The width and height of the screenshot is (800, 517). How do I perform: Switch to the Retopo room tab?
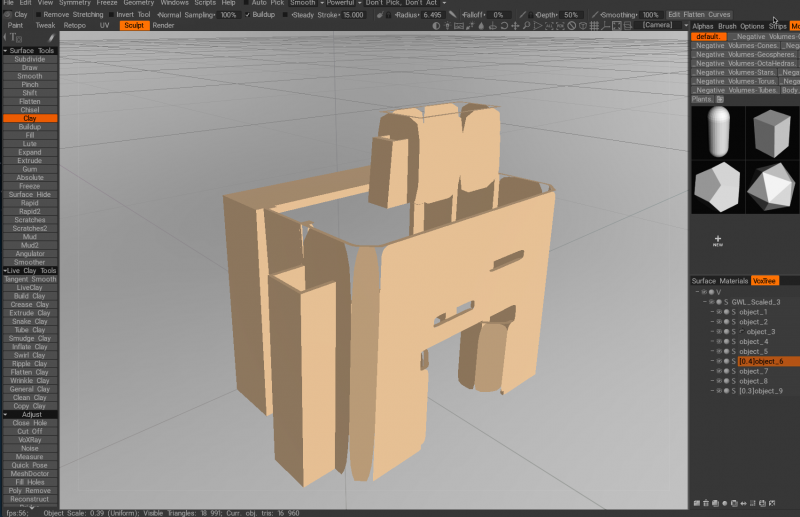(74, 25)
